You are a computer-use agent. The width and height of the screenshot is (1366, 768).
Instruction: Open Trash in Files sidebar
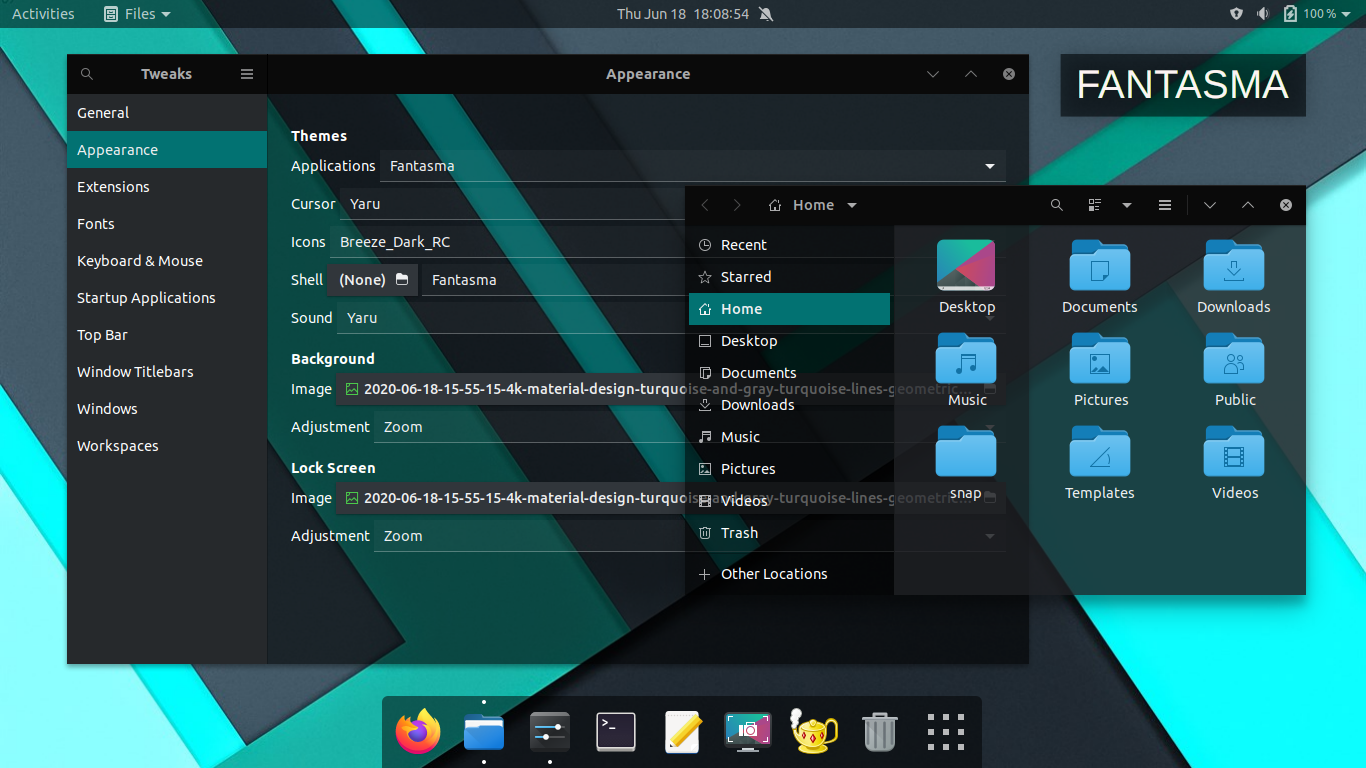(789, 533)
